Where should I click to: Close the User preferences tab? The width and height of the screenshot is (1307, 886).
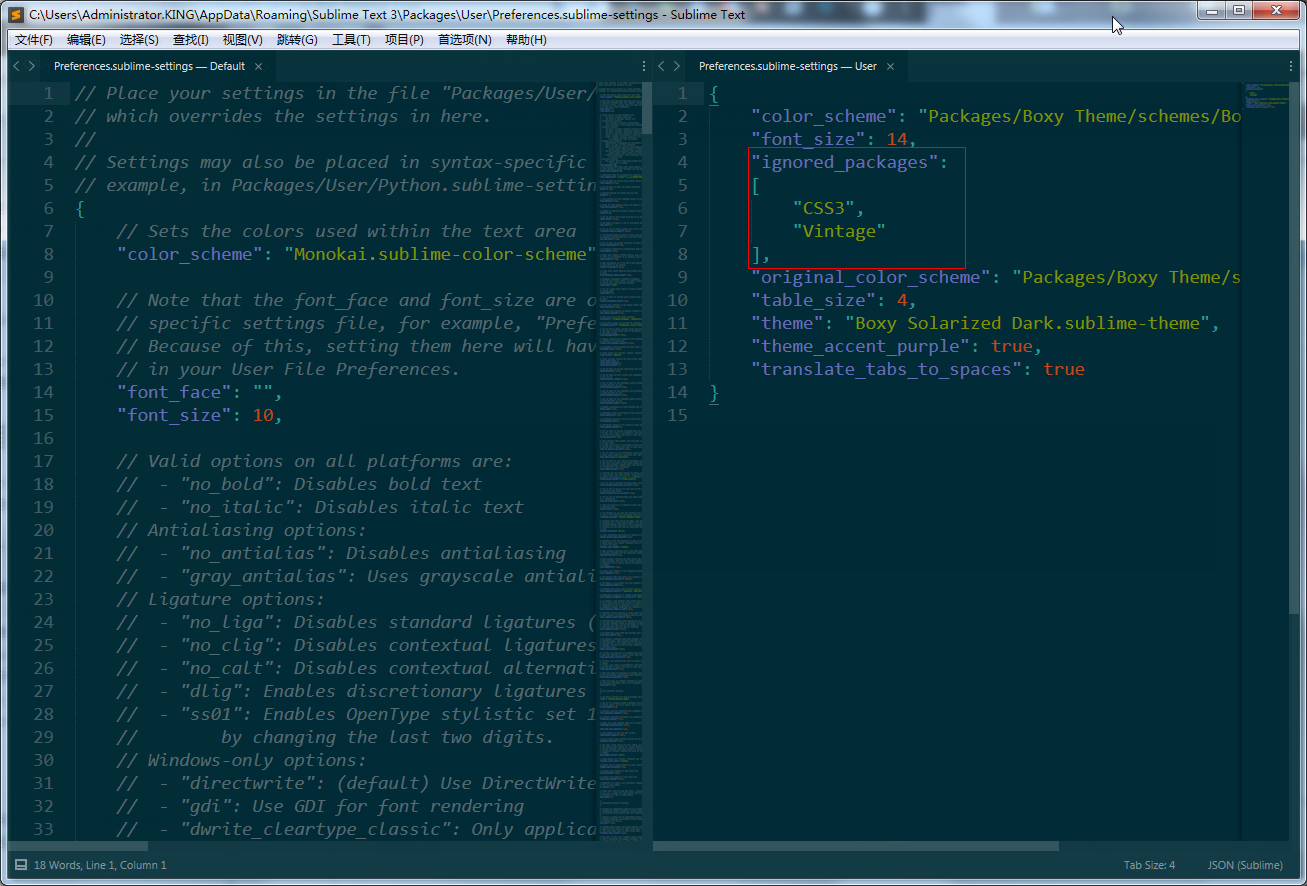point(890,65)
